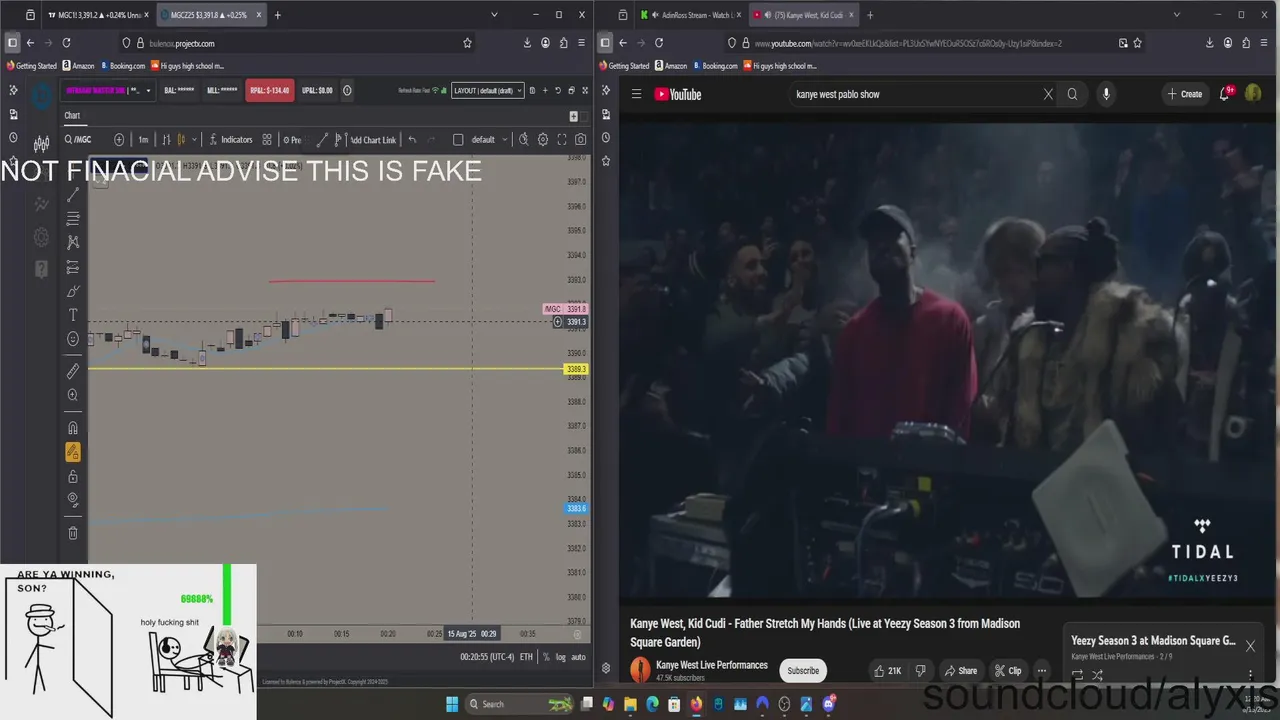Open the LAYOUT default (draft) dropdown
Screen dimensions: 1280x720
click(487, 90)
